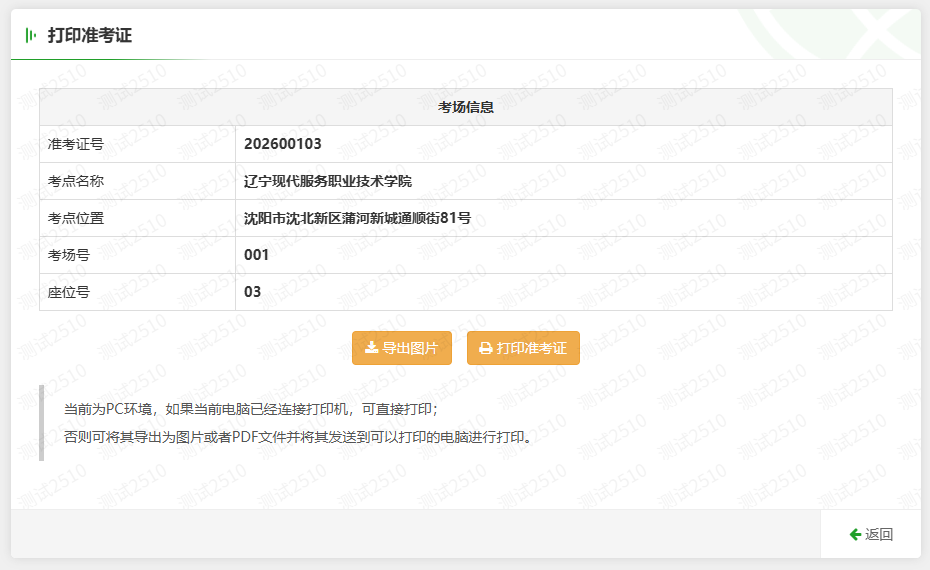Click the 打印准考证 print button
Viewport: 930px width, 570px height.
(x=523, y=348)
